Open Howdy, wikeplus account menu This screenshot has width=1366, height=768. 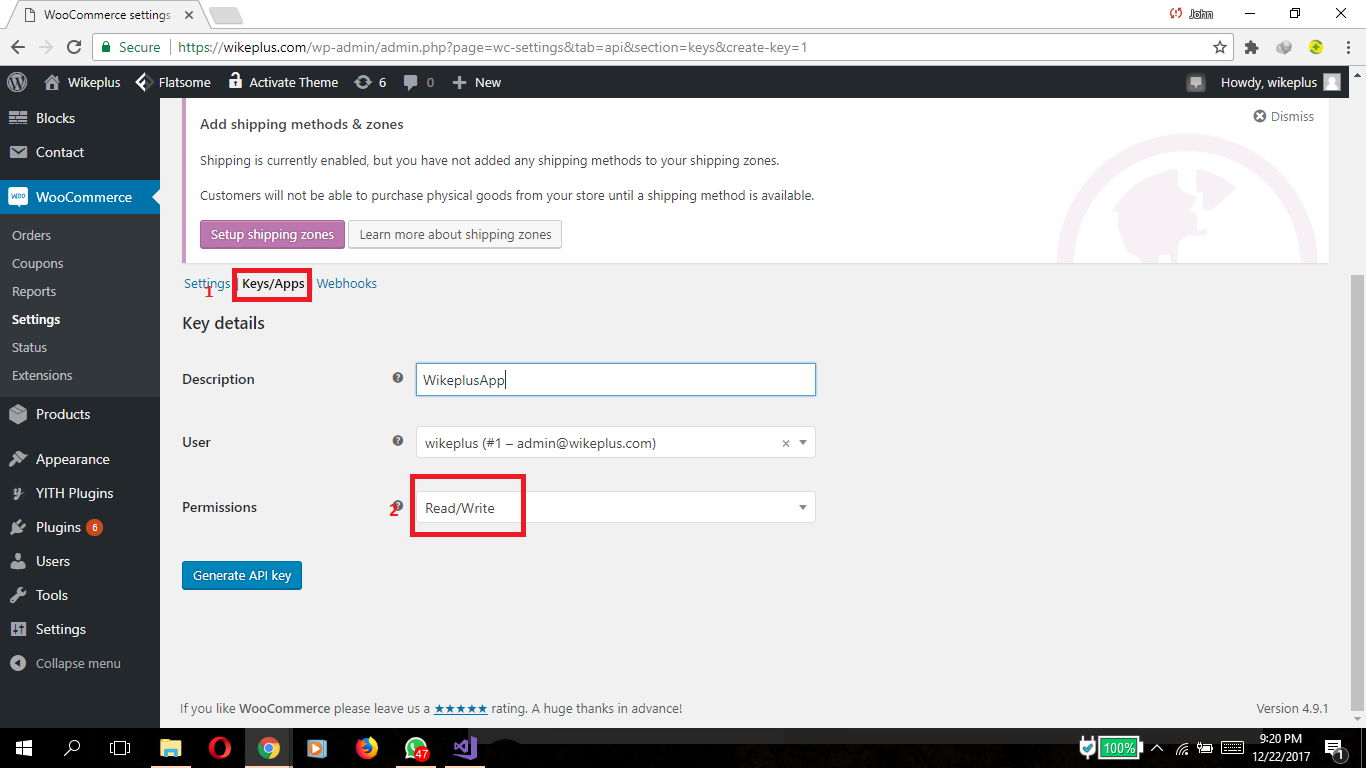tap(1280, 82)
